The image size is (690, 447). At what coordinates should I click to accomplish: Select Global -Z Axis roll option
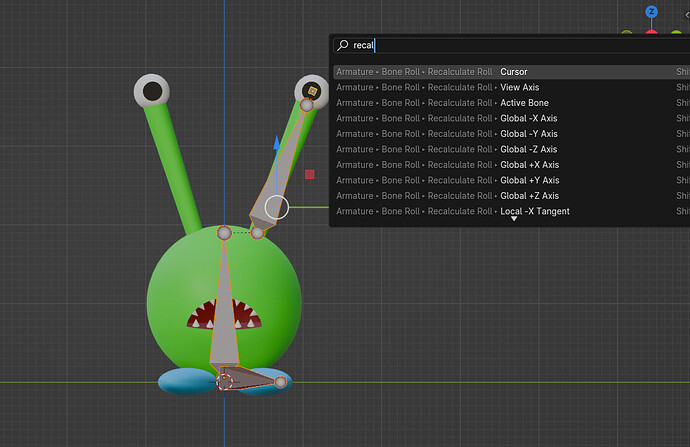point(511,149)
